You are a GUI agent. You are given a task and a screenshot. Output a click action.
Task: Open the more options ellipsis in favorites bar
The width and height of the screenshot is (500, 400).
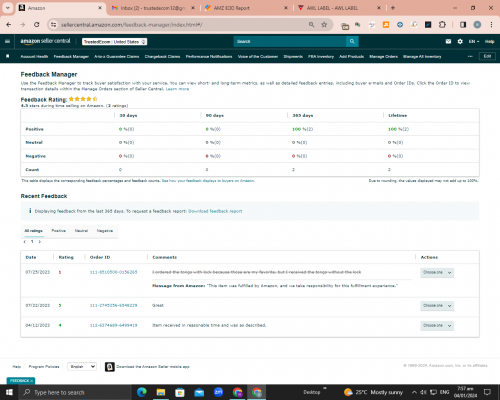470,56
